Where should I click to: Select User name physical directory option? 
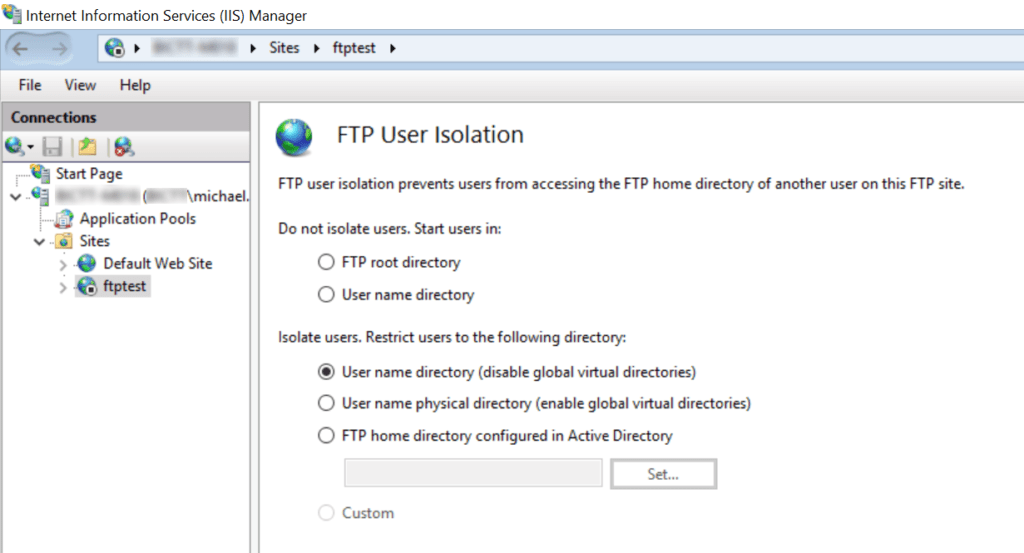tap(326, 403)
